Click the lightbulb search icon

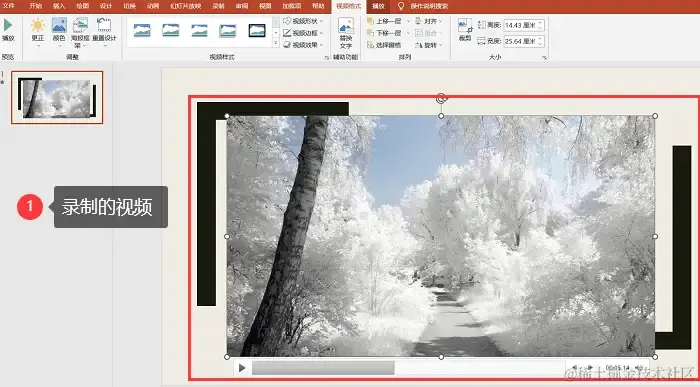(x=401, y=6)
